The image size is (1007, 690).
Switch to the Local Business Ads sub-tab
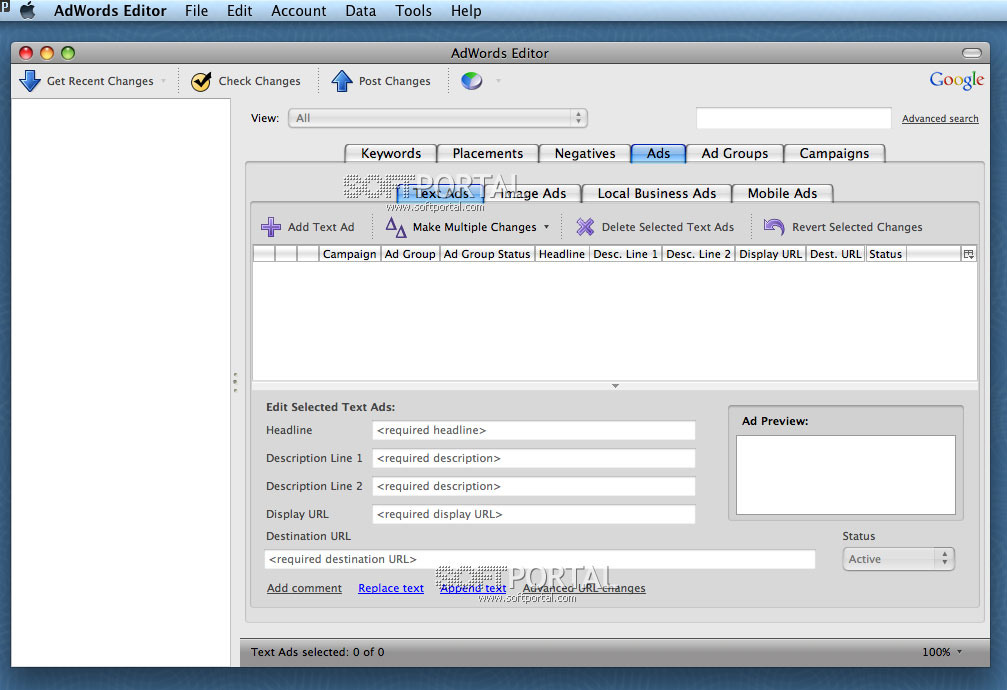point(656,193)
